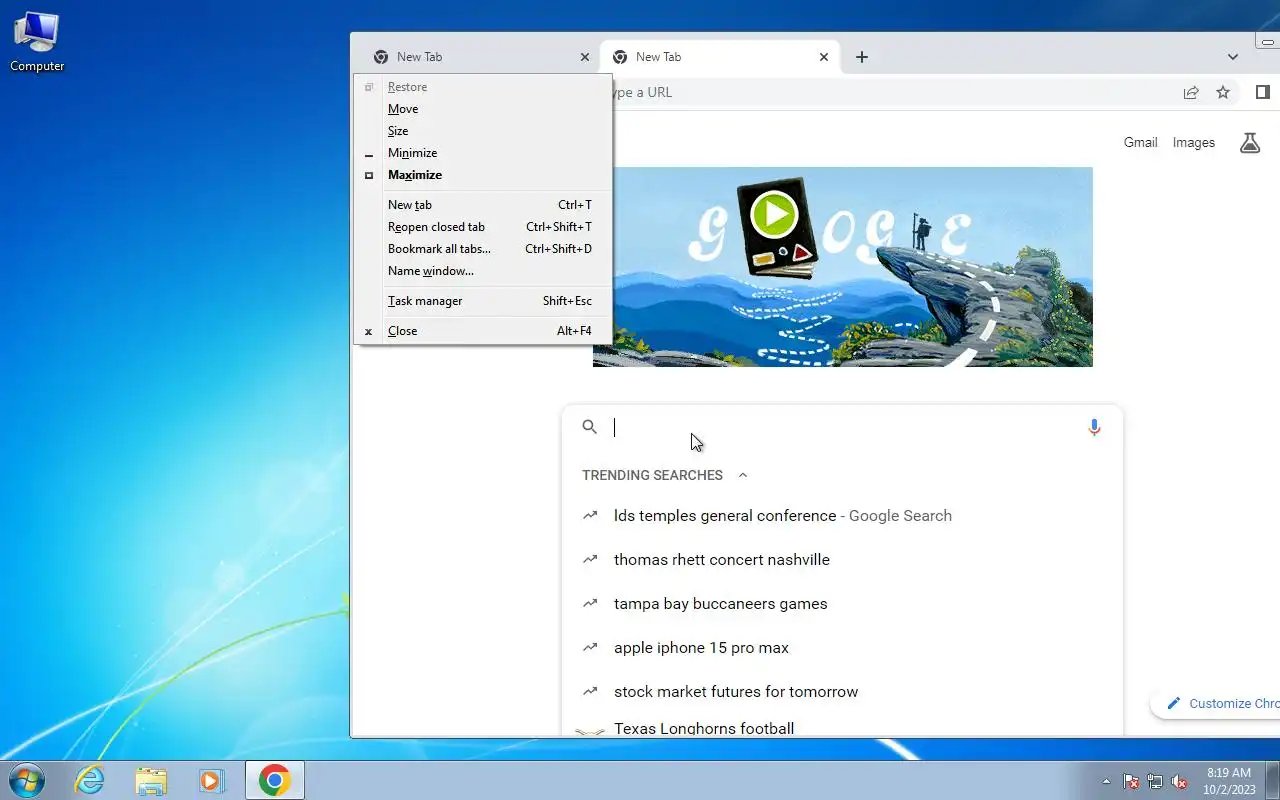Select tampa bay buccaneers games suggestion

click(x=842, y=604)
